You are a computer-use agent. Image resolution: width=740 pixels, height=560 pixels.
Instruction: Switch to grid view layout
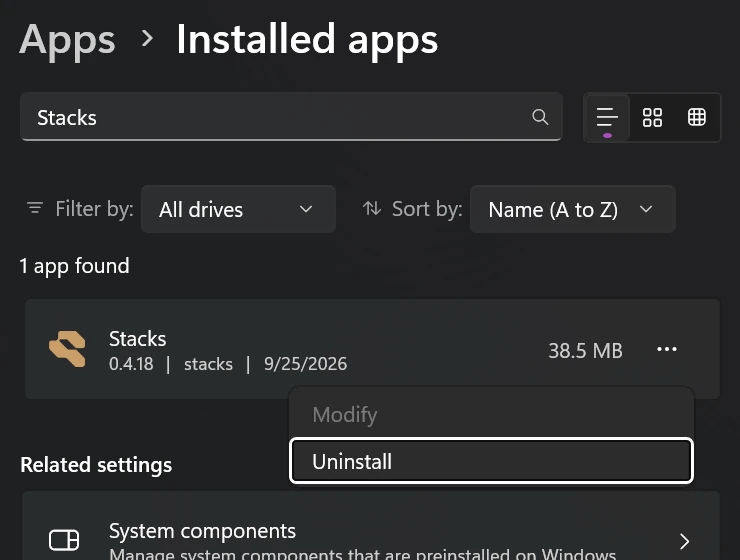pyautogui.click(x=652, y=117)
